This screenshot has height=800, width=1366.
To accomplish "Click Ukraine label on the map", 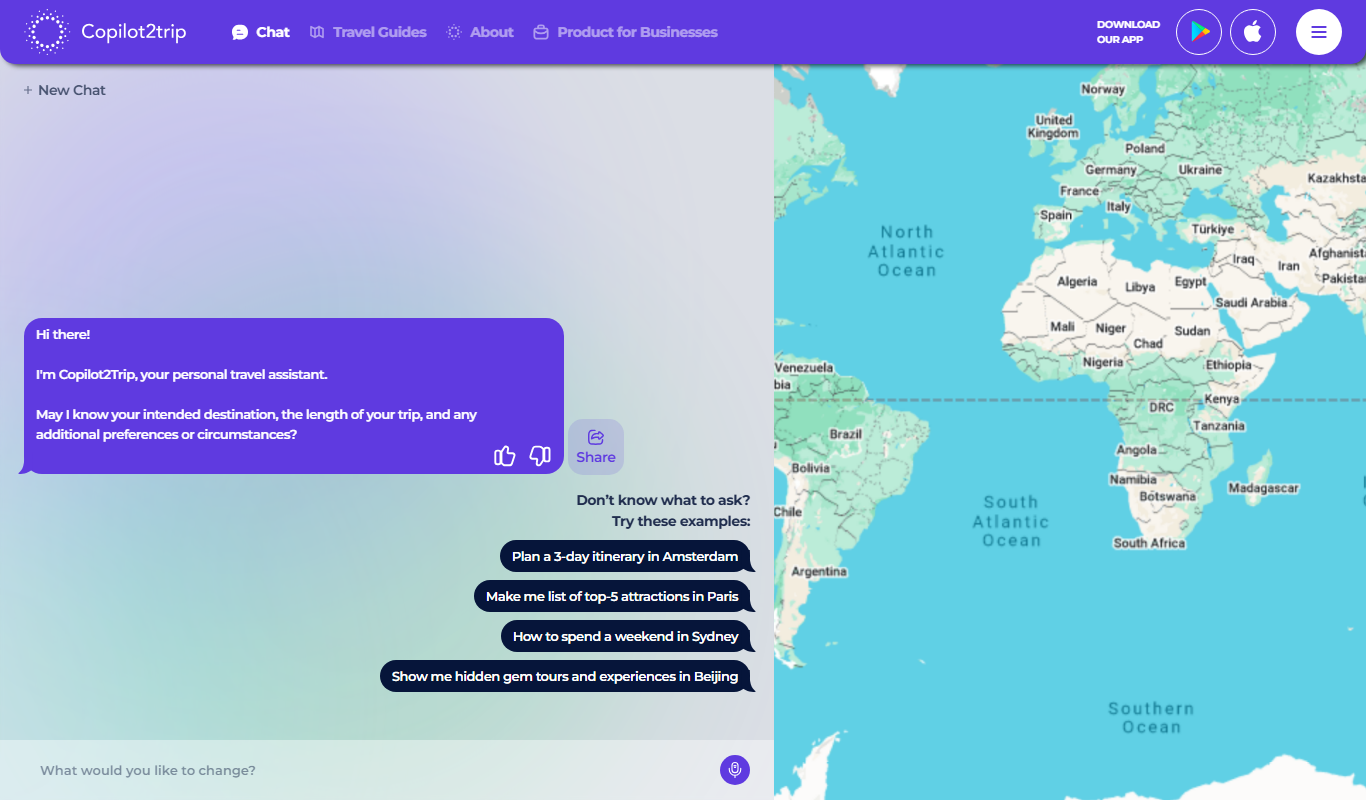I will click(x=1200, y=169).
